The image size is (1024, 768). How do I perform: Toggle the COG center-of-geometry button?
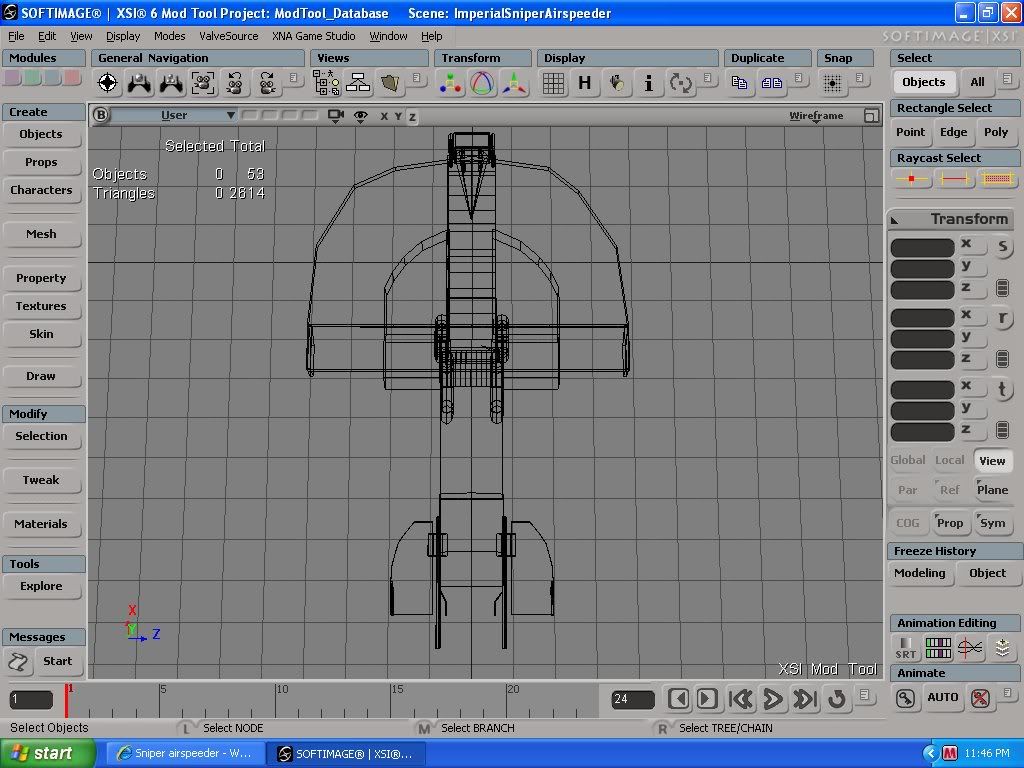coord(908,522)
